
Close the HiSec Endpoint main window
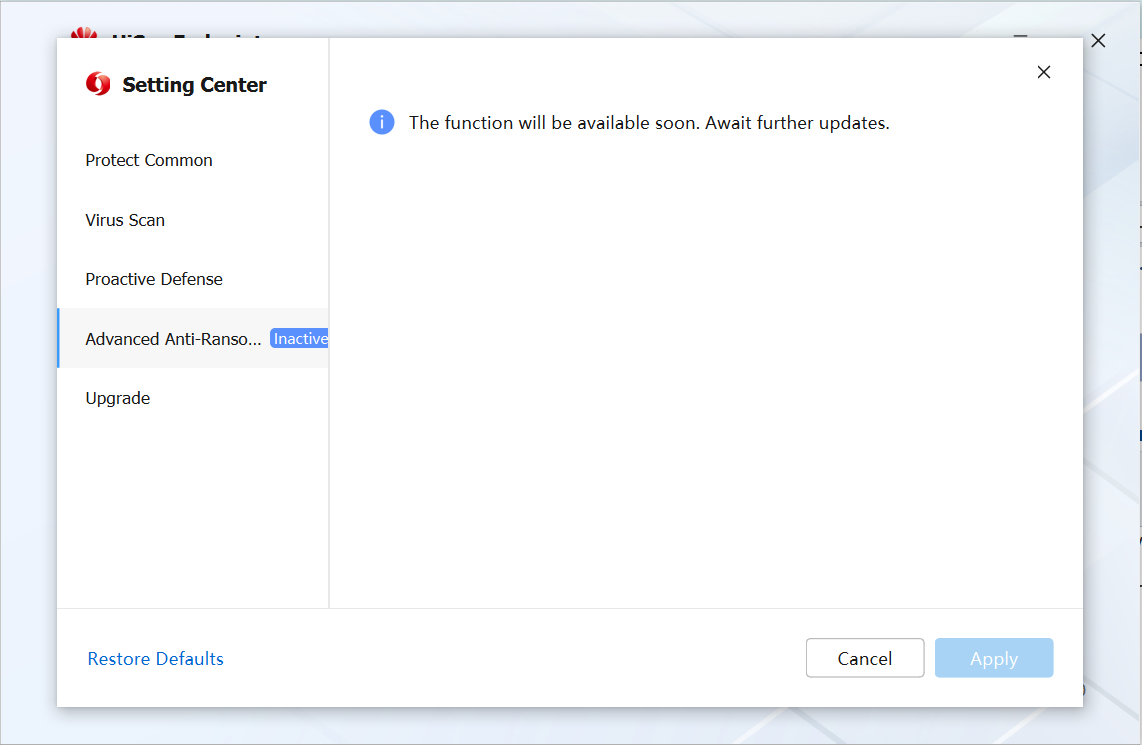tap(1098, 41)
